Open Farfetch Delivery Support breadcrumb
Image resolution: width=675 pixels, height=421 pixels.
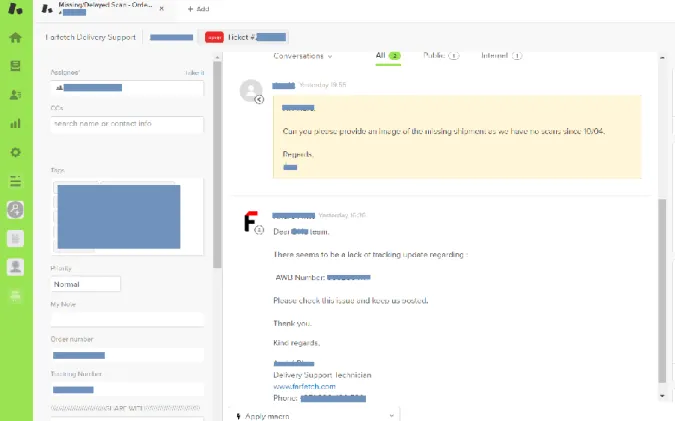pos(90,37)
